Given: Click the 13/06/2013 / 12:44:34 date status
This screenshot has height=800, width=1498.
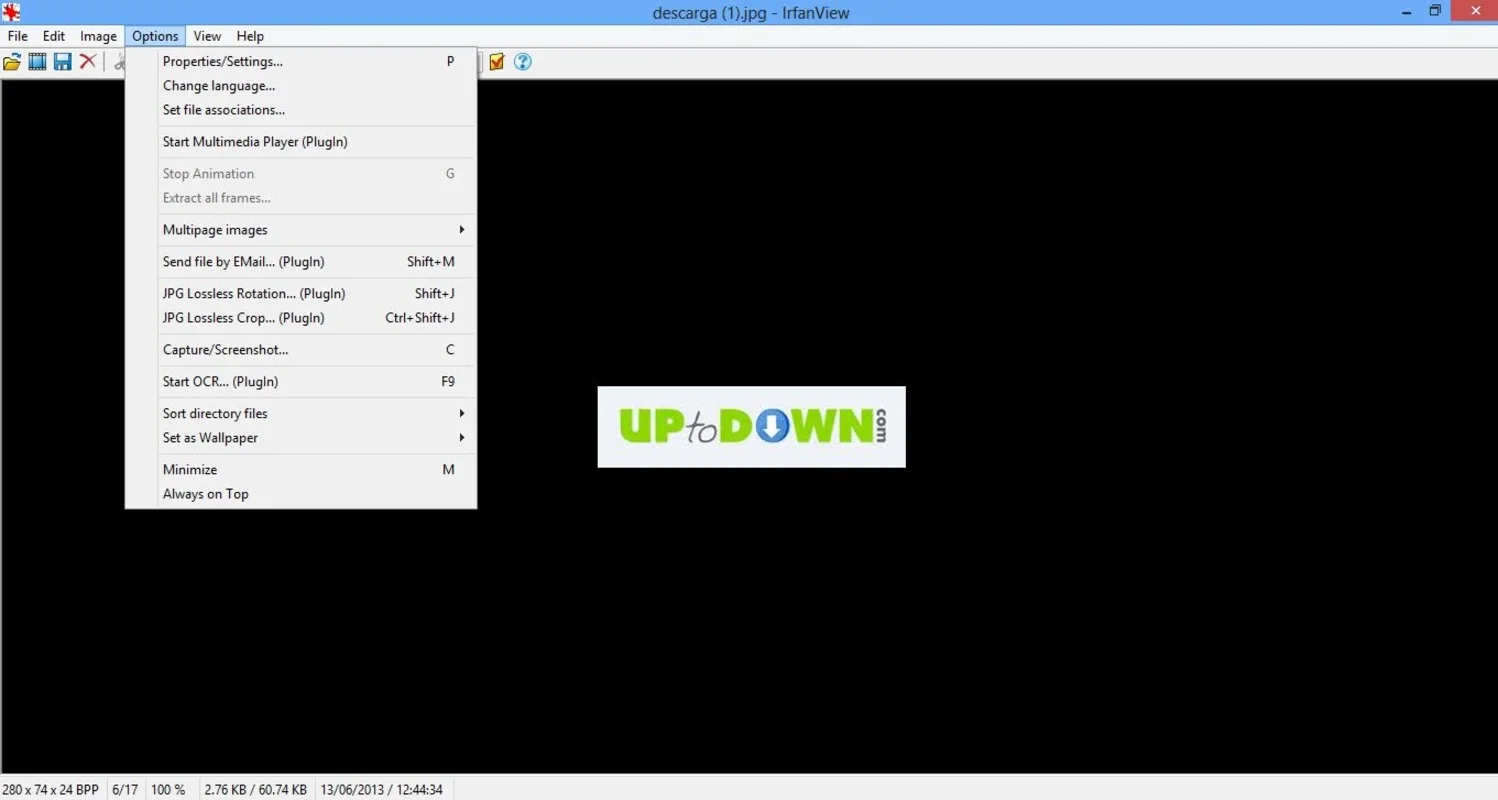Looking at the screenshot, I should pyautogui.click(x=381, y=789).
